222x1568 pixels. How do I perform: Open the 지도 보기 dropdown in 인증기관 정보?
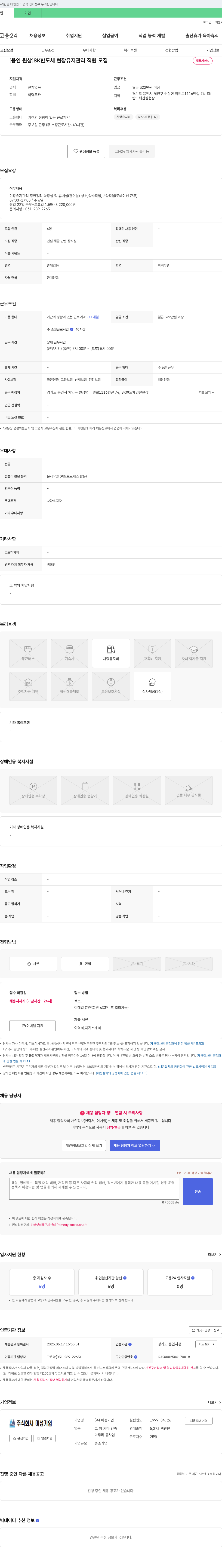[x=207, y=1344]
